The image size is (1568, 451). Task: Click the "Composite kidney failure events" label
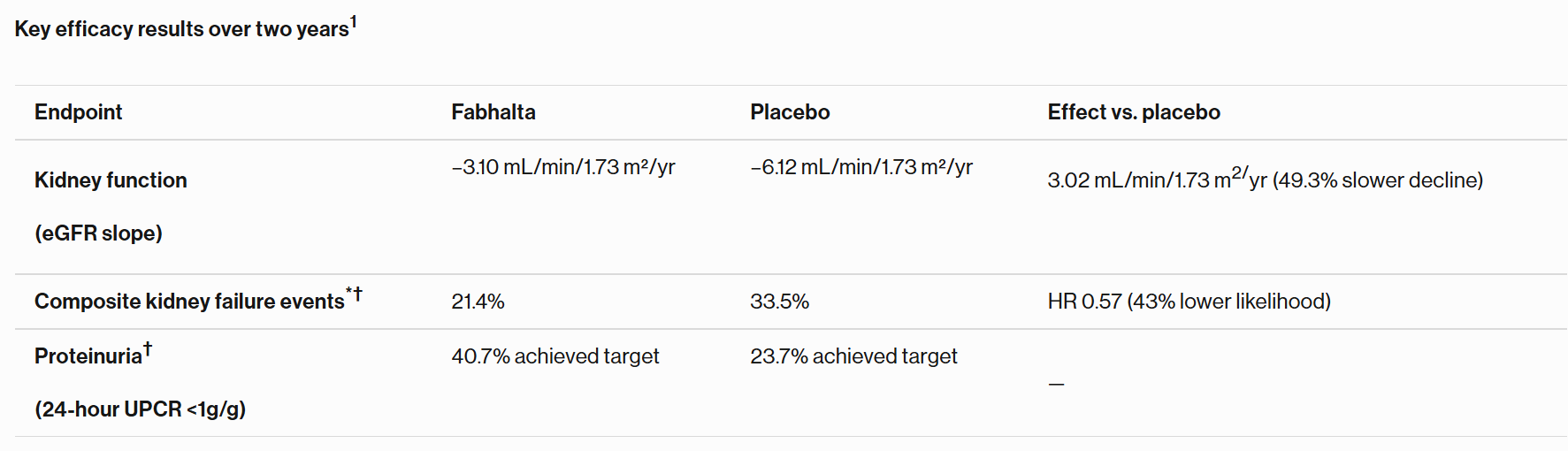point(188,302)
